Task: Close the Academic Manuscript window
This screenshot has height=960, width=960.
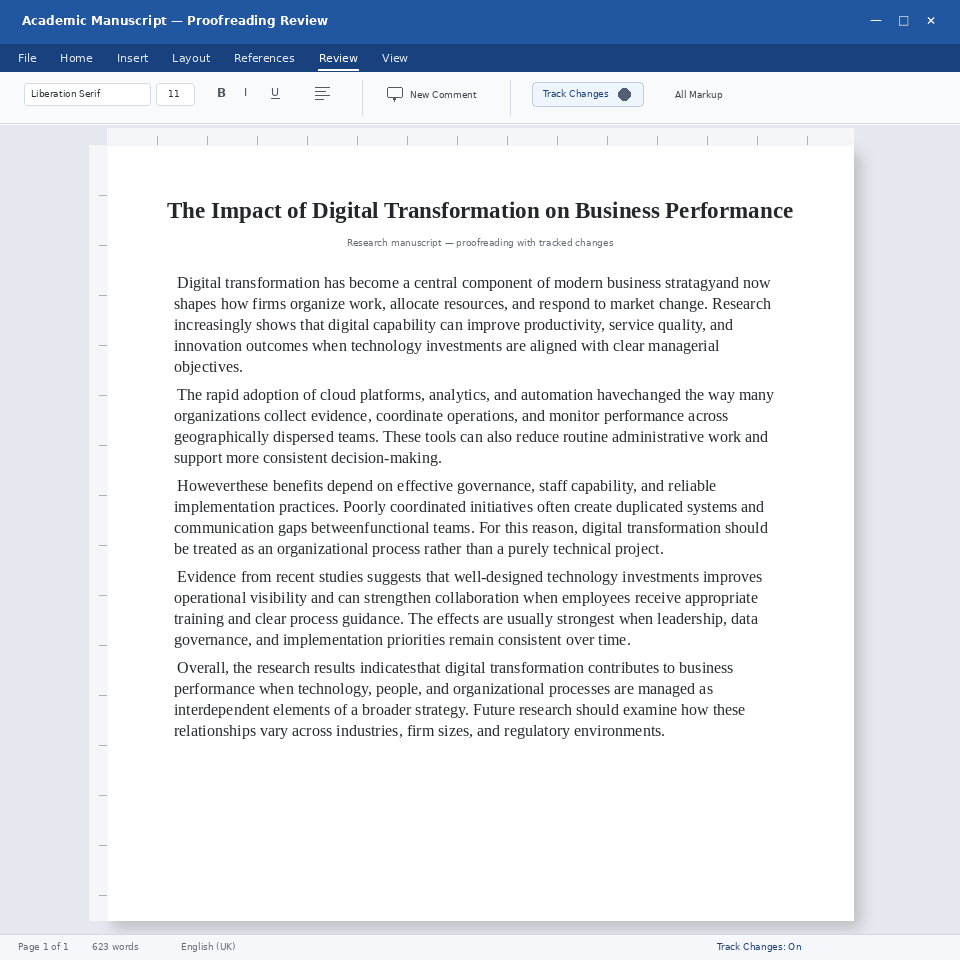Action: (x=931, y=21)
